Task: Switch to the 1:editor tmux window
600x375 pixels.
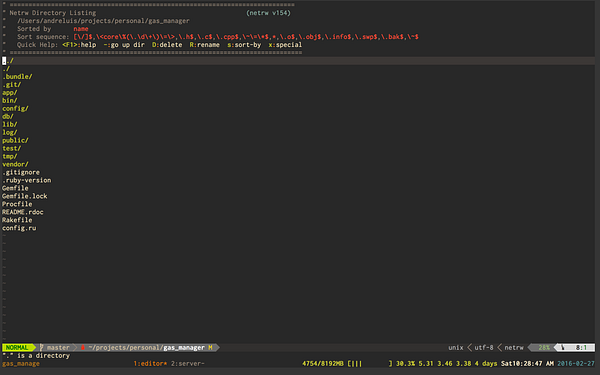Action: [150, 364]
